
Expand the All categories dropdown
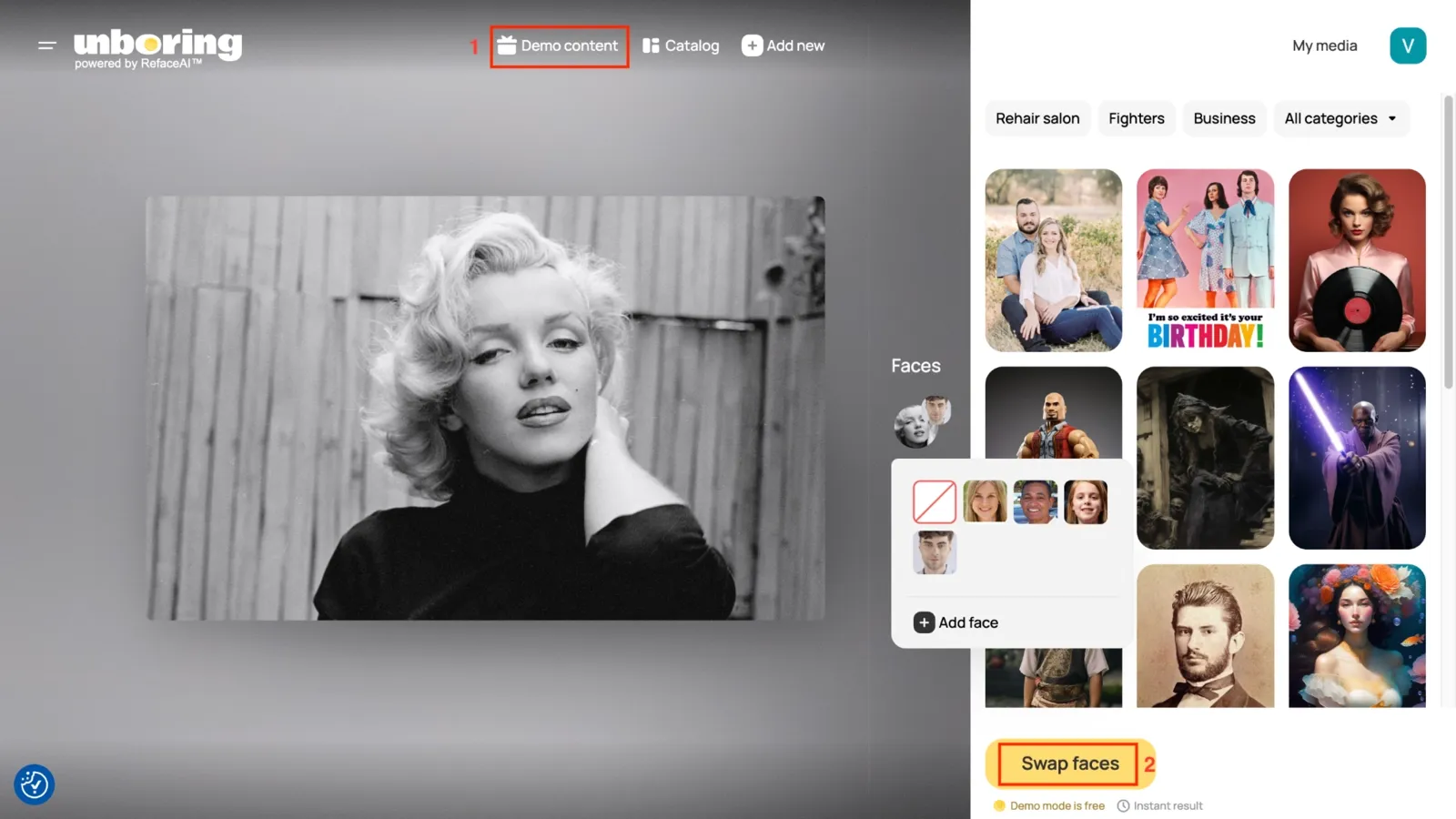1340,118
